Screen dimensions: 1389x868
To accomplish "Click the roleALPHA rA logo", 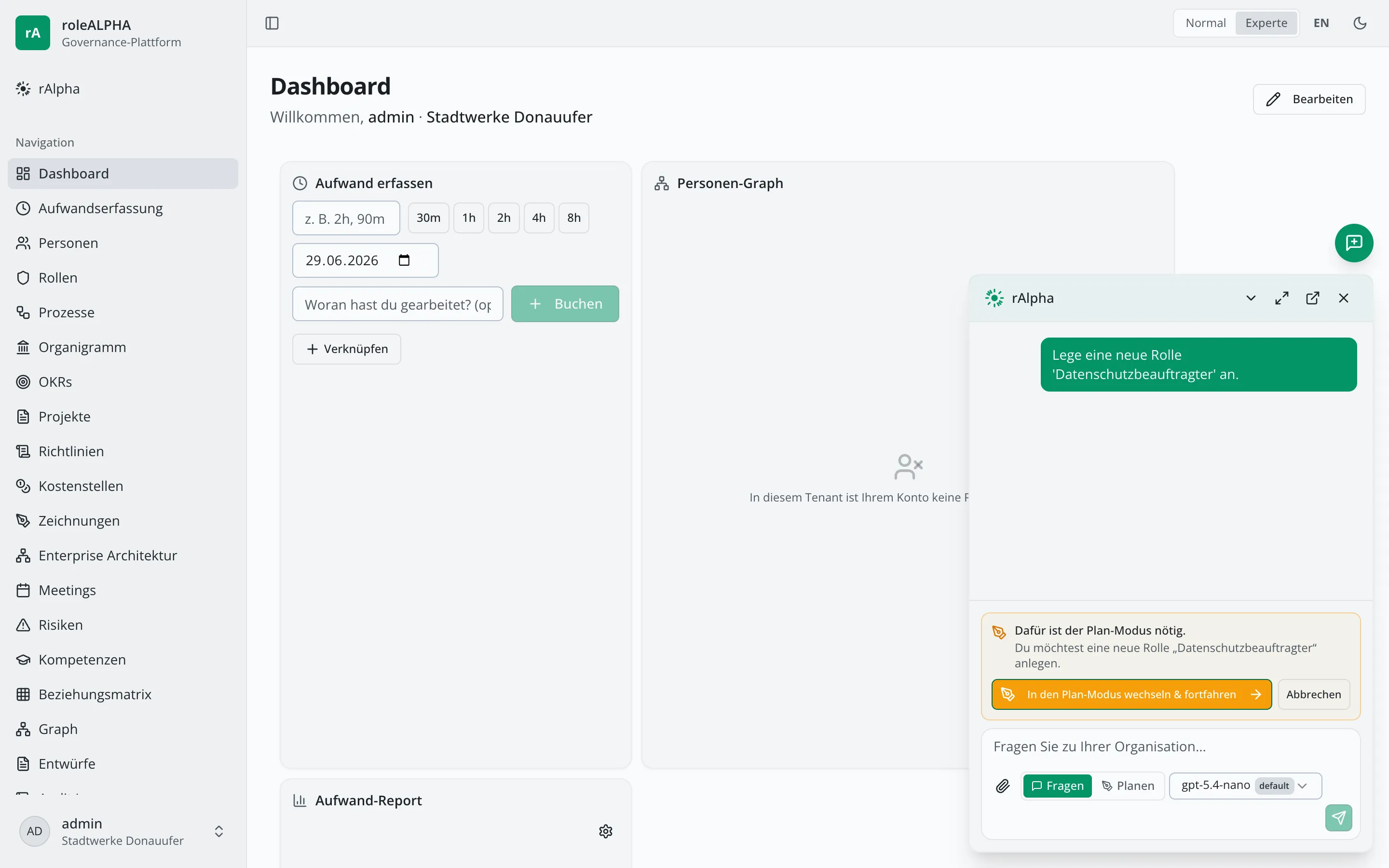I will [x=33, y=33].
